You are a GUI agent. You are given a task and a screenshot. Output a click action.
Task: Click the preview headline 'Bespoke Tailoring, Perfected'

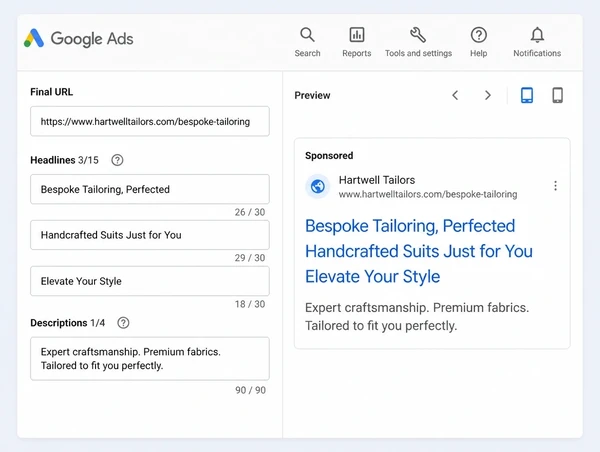(x=410, y=226)
